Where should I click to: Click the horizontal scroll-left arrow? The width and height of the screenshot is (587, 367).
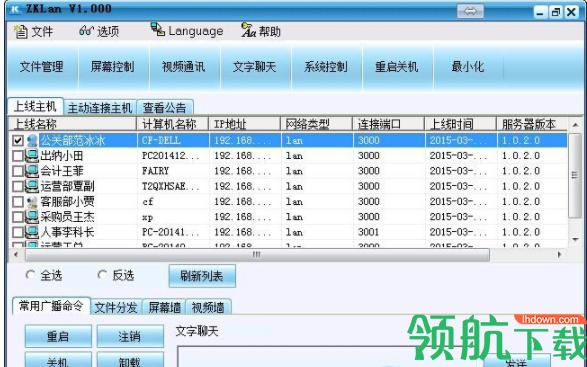click(16, 254)
